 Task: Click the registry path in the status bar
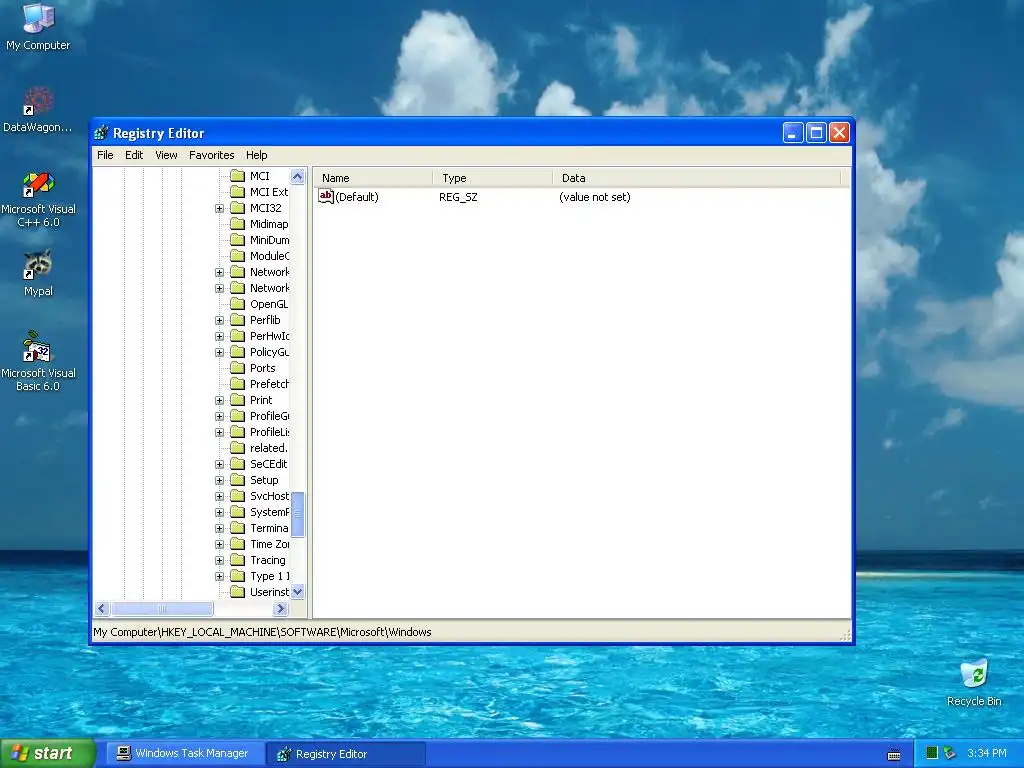click(x=263, y=632)
